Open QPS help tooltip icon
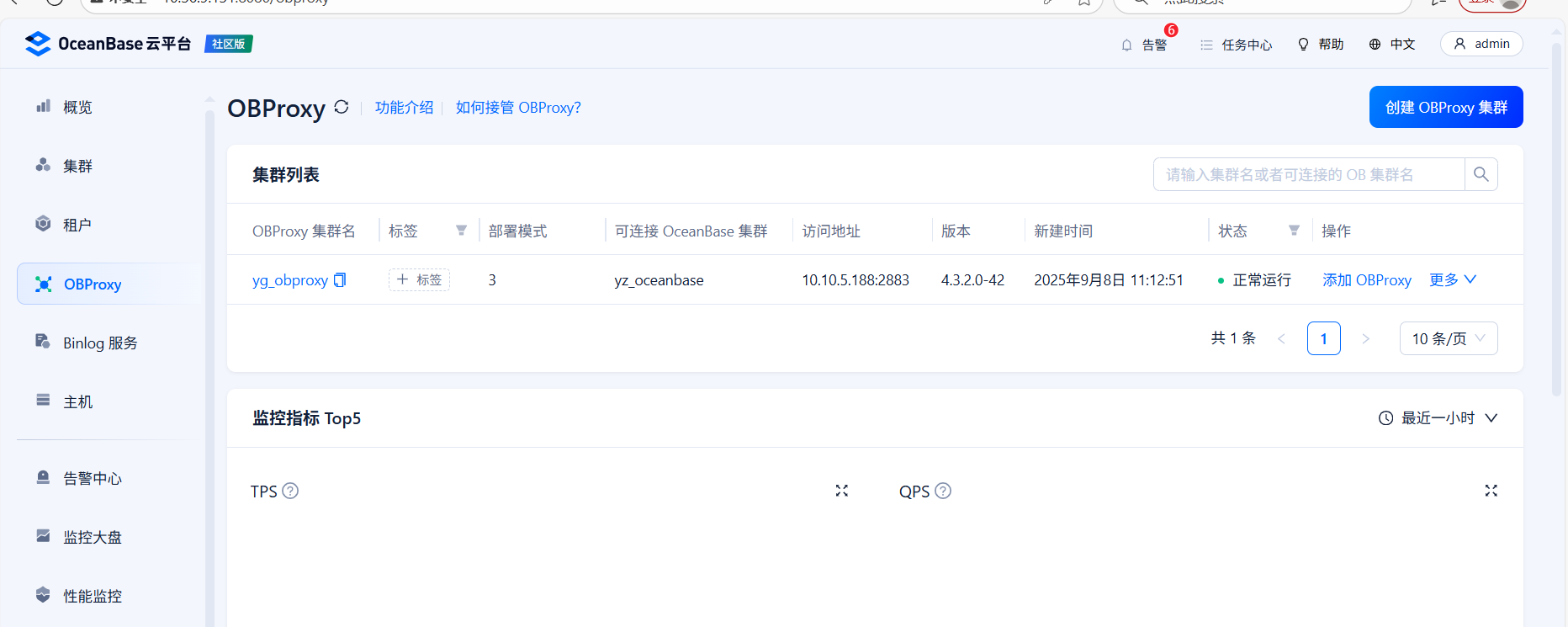 click(943, 491)
